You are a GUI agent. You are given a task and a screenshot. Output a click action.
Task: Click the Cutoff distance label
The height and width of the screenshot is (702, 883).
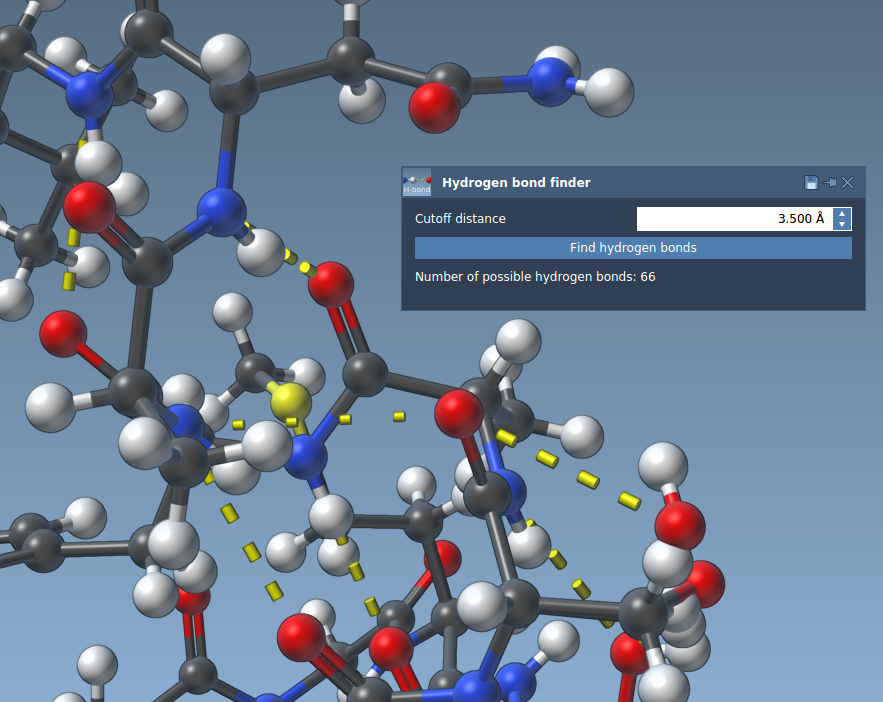pos(460,219)
